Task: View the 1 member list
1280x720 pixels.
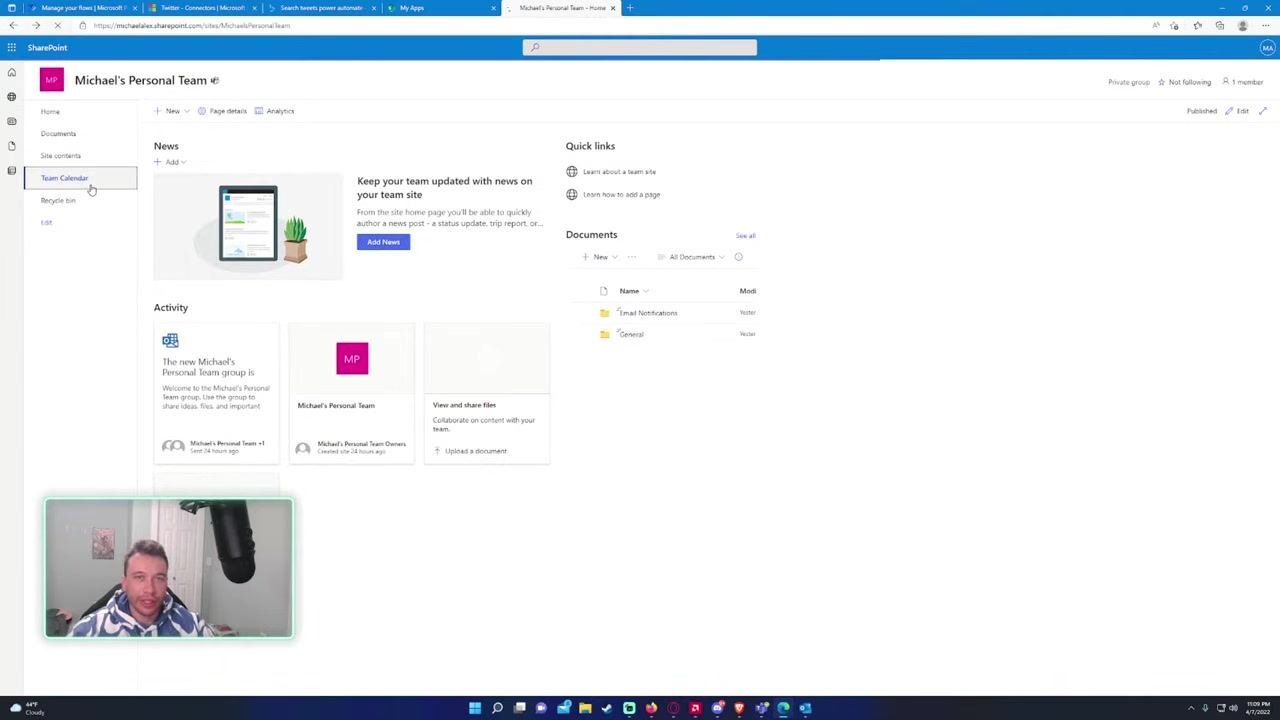Action: pyautogui.click(x=1243, y=82)
